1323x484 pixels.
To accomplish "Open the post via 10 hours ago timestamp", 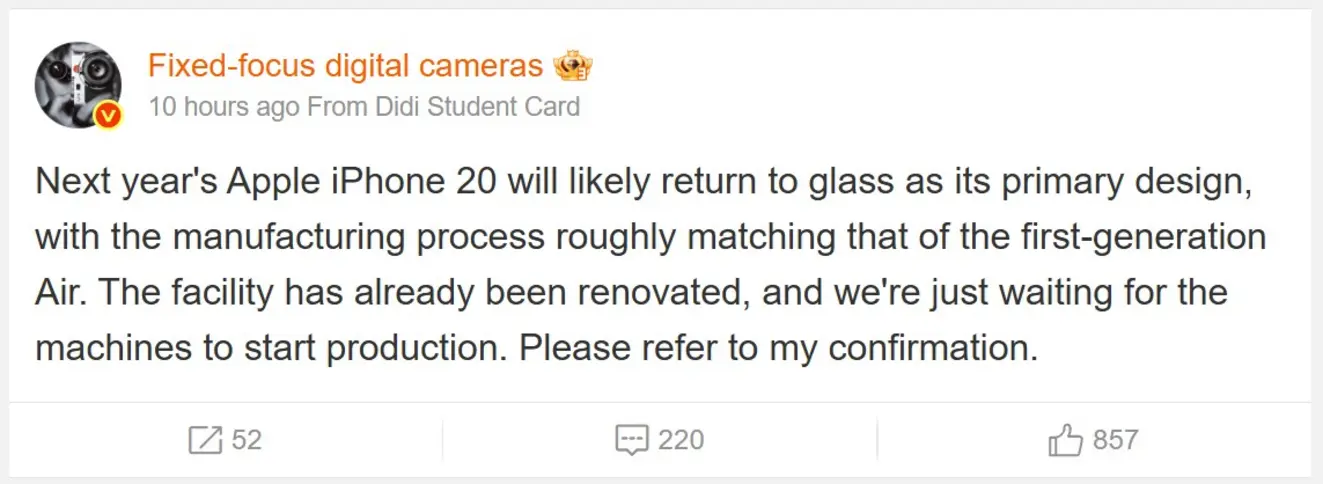I will pos(224,107).
